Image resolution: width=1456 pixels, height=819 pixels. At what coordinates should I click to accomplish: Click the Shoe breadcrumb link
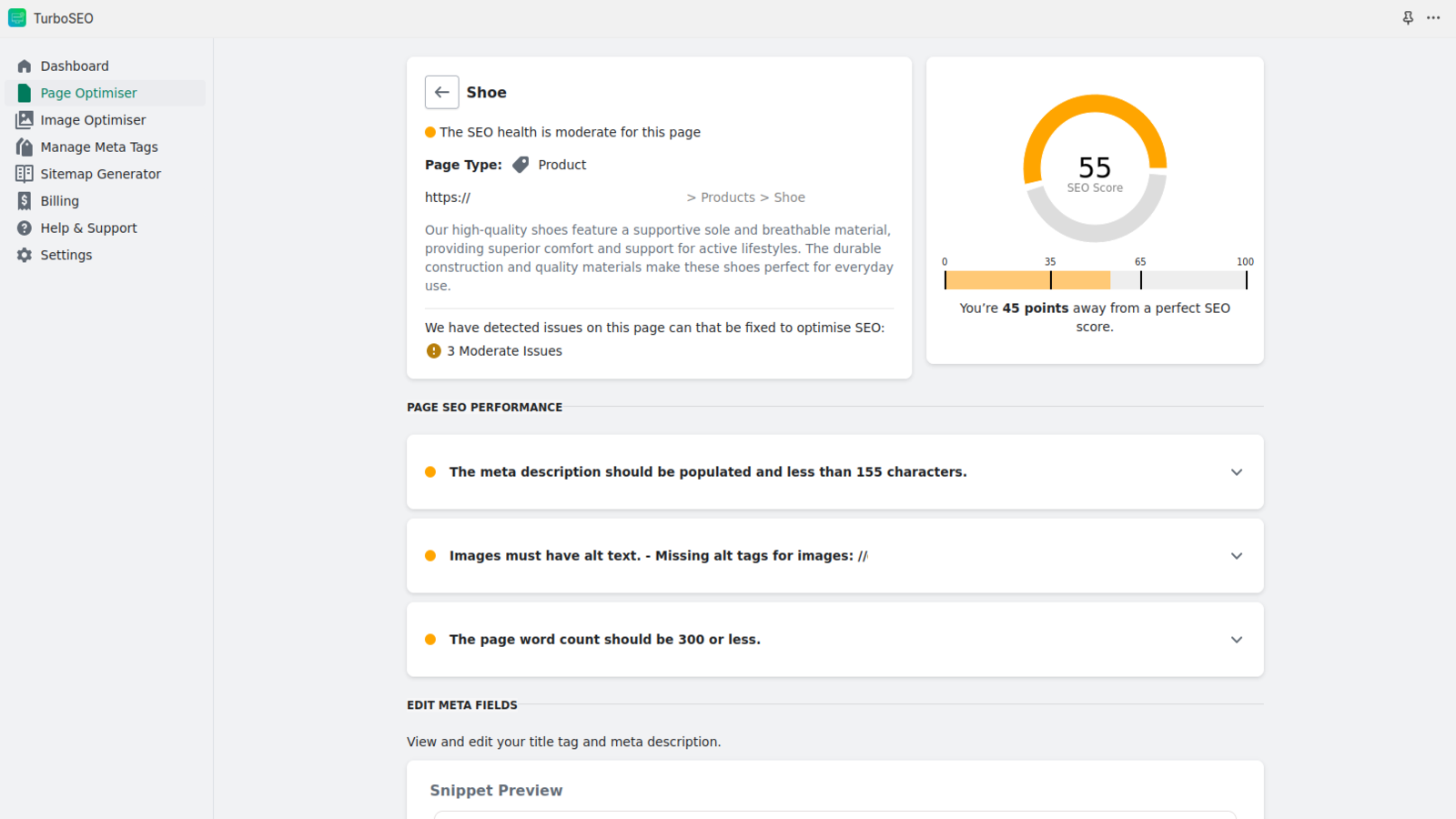pyautogui.click(x=788, y=197)
